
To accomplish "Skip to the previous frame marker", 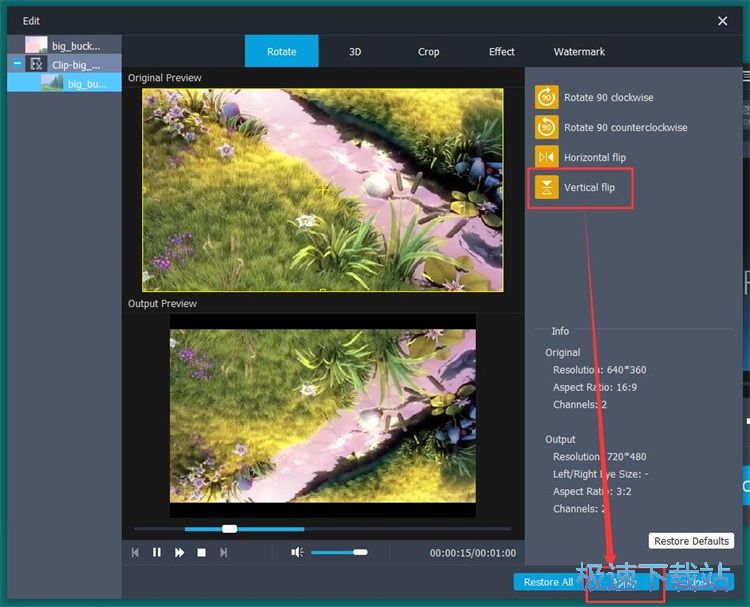I will 135,552.
